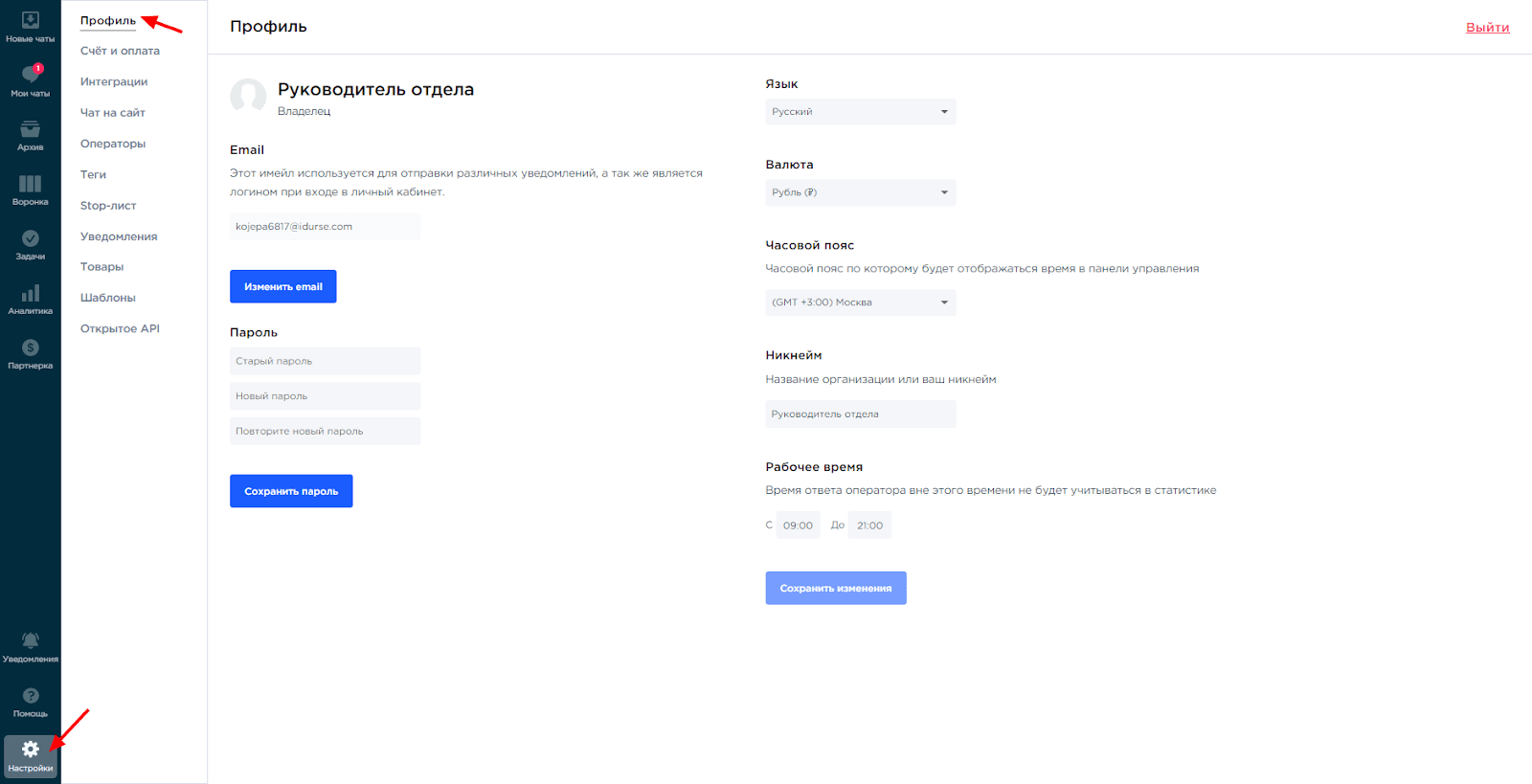
Task: Expand the Язык dropdown showing Русский
Action: point(860,112)
